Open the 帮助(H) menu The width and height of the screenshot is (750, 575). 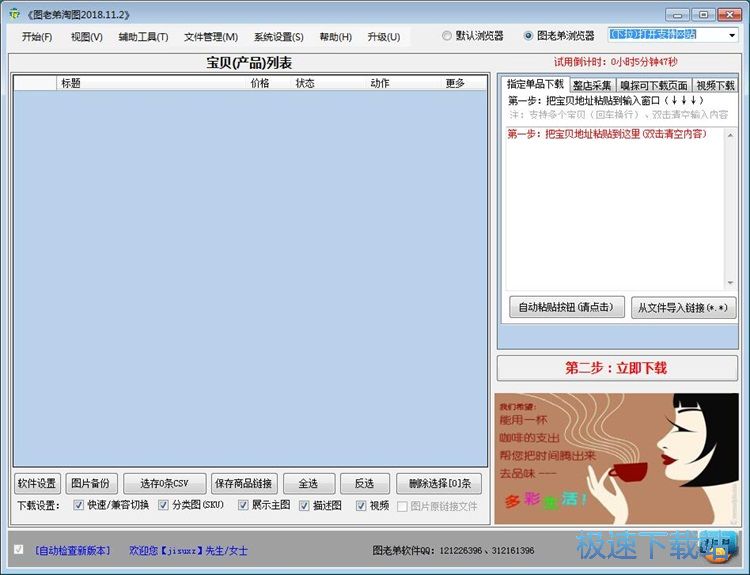click(x=335, y=37)
